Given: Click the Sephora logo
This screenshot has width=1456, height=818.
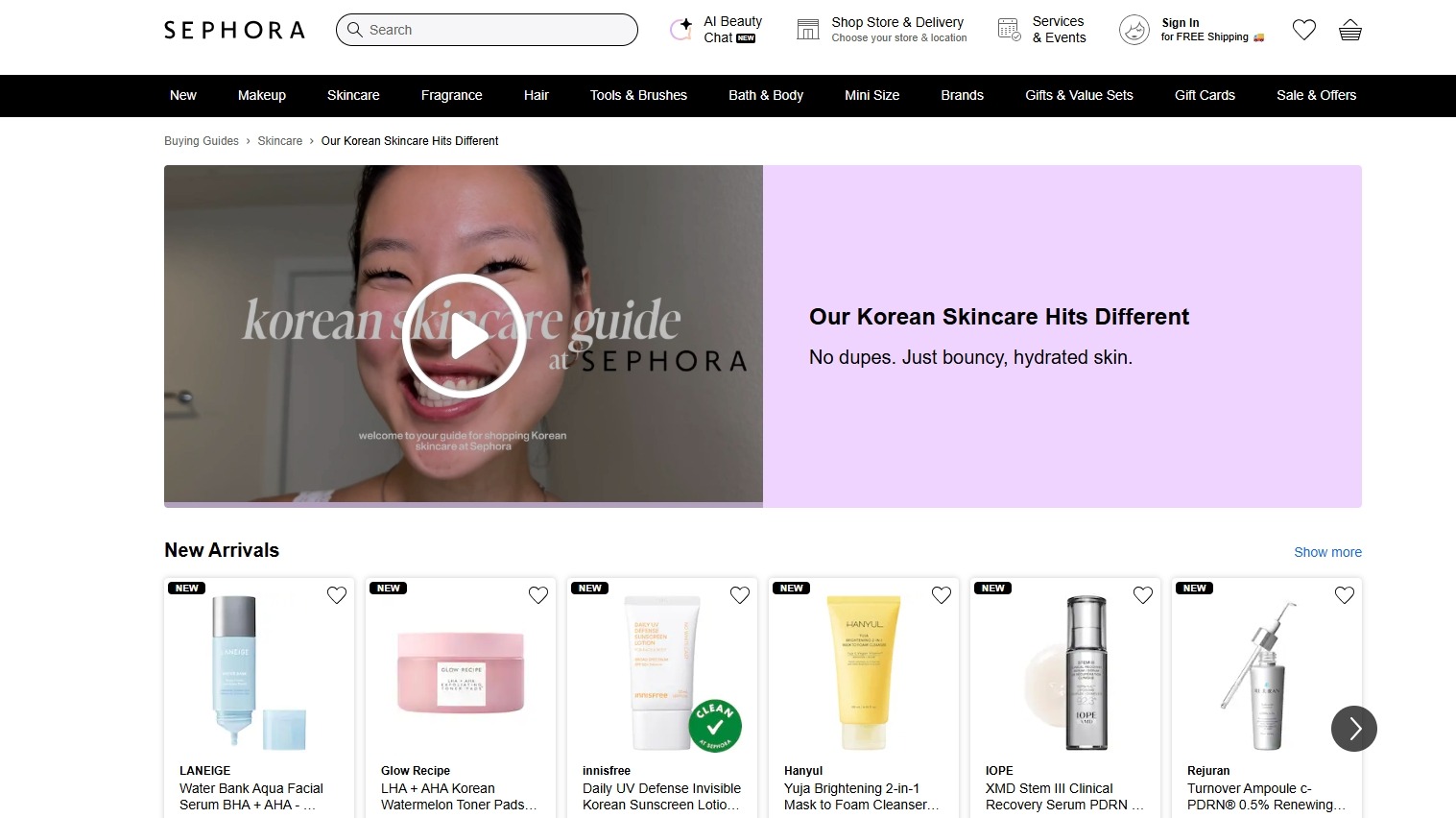Looking at the screenshot, I should click(234, 30).
